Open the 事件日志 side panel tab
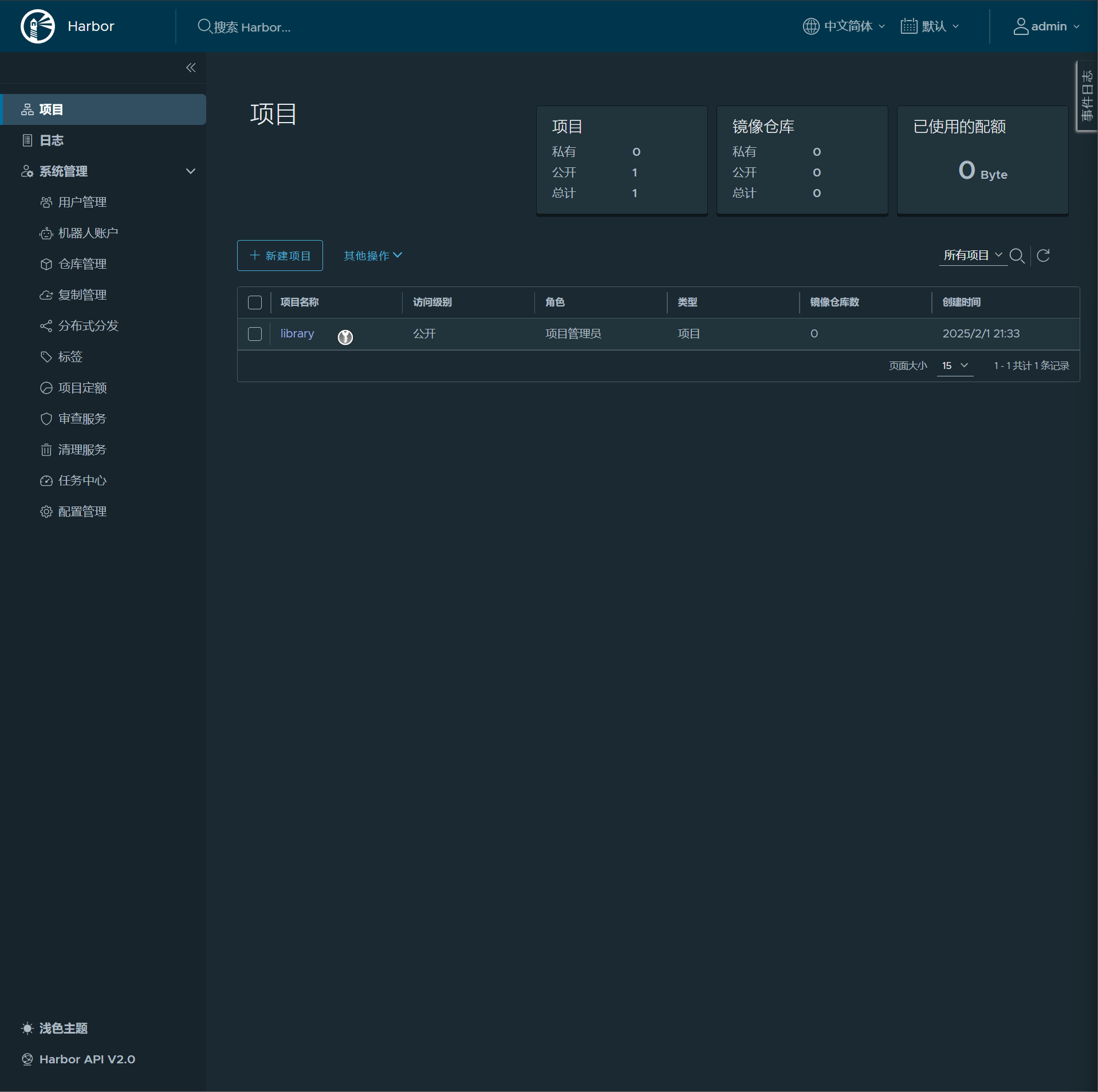 click(1087, 96)
